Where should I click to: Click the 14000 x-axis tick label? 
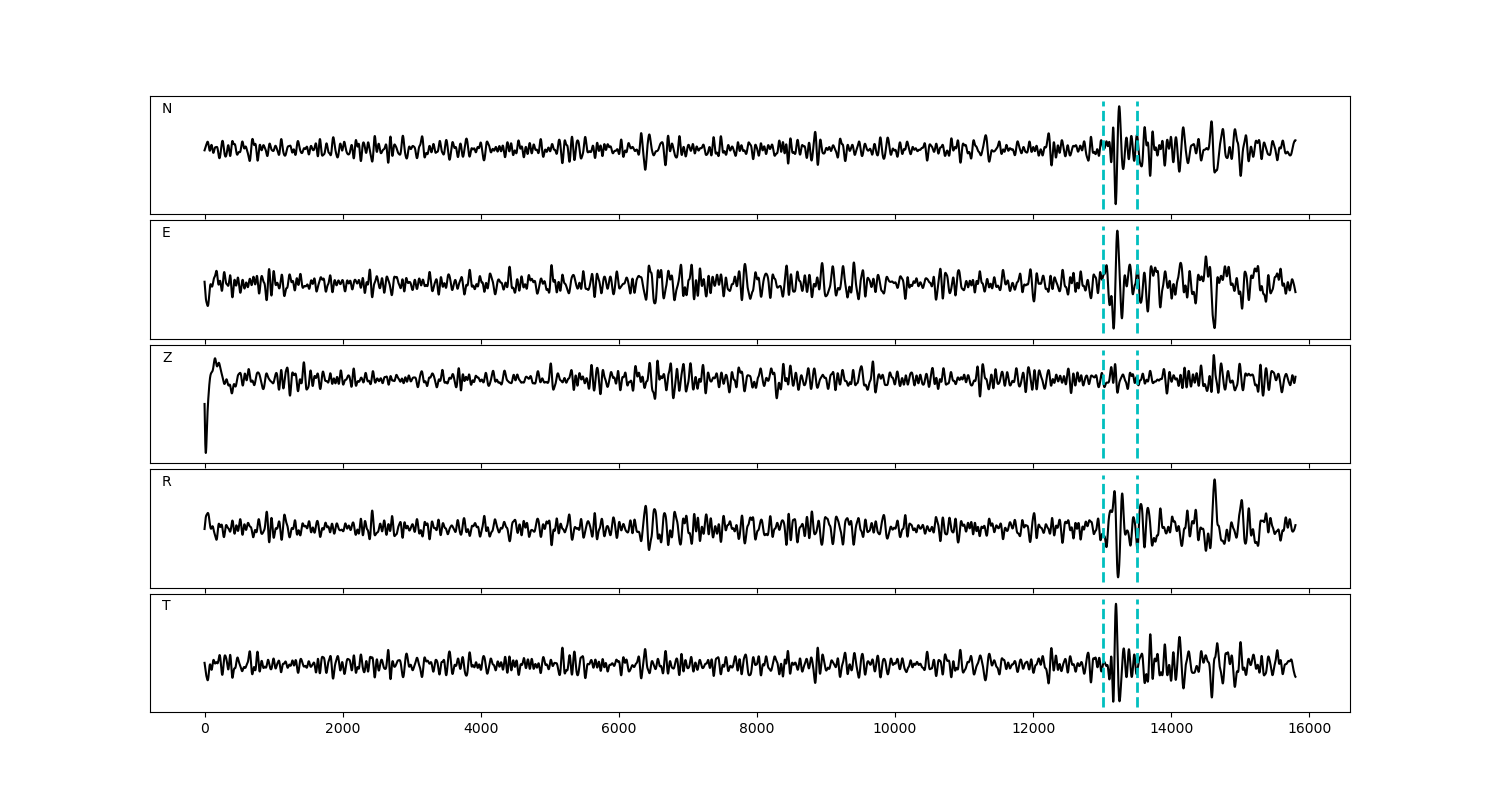point(1171,729)
